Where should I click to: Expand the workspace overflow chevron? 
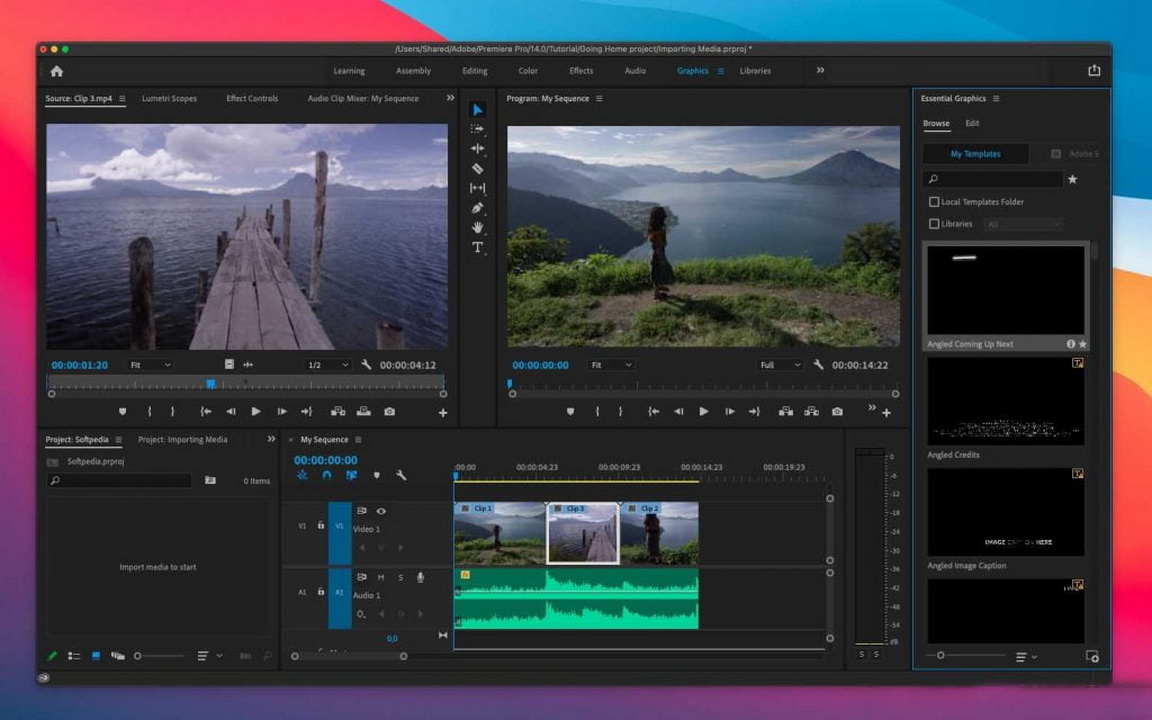tap(820, 71)
